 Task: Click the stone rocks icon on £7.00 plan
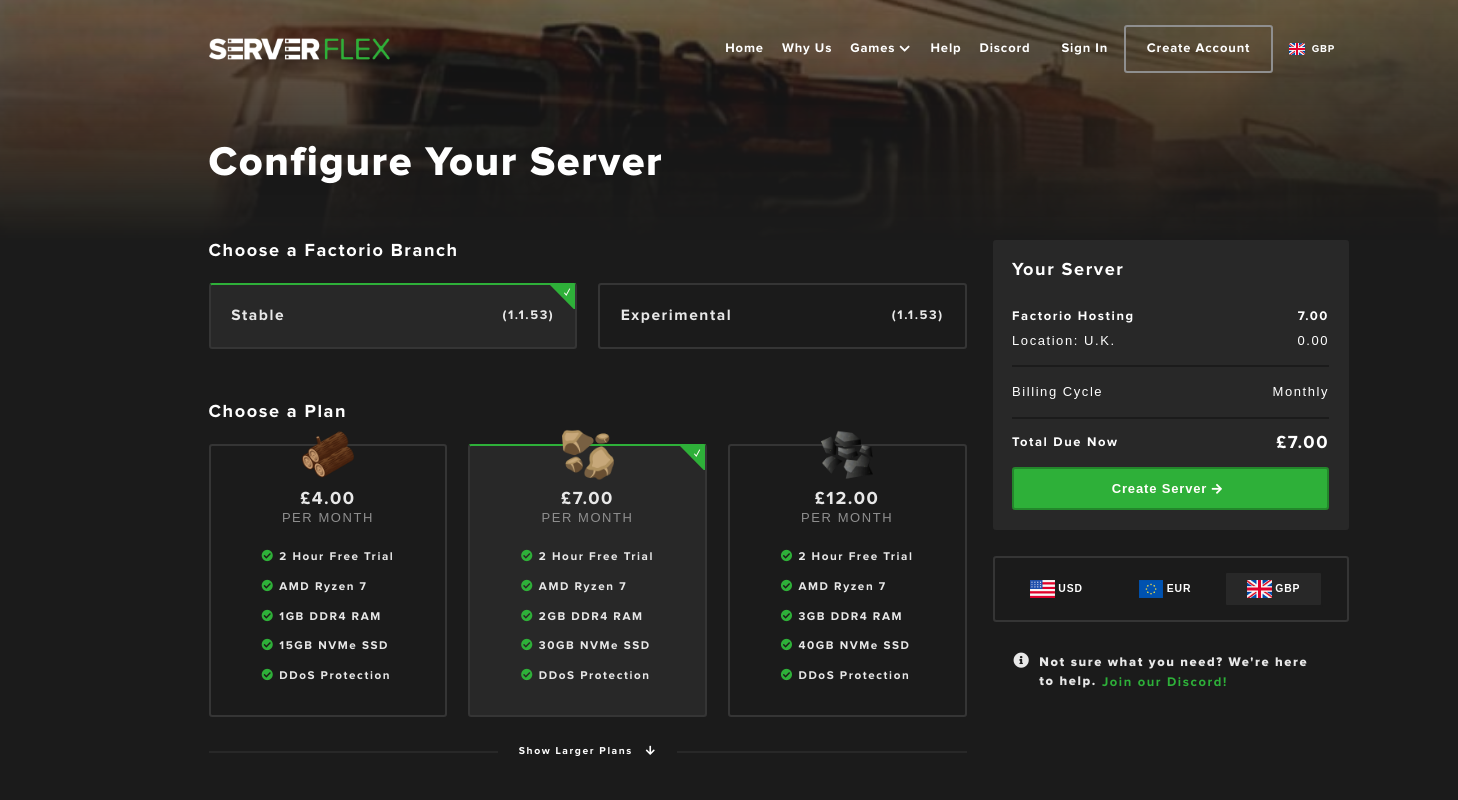click(x=587, y=454)
